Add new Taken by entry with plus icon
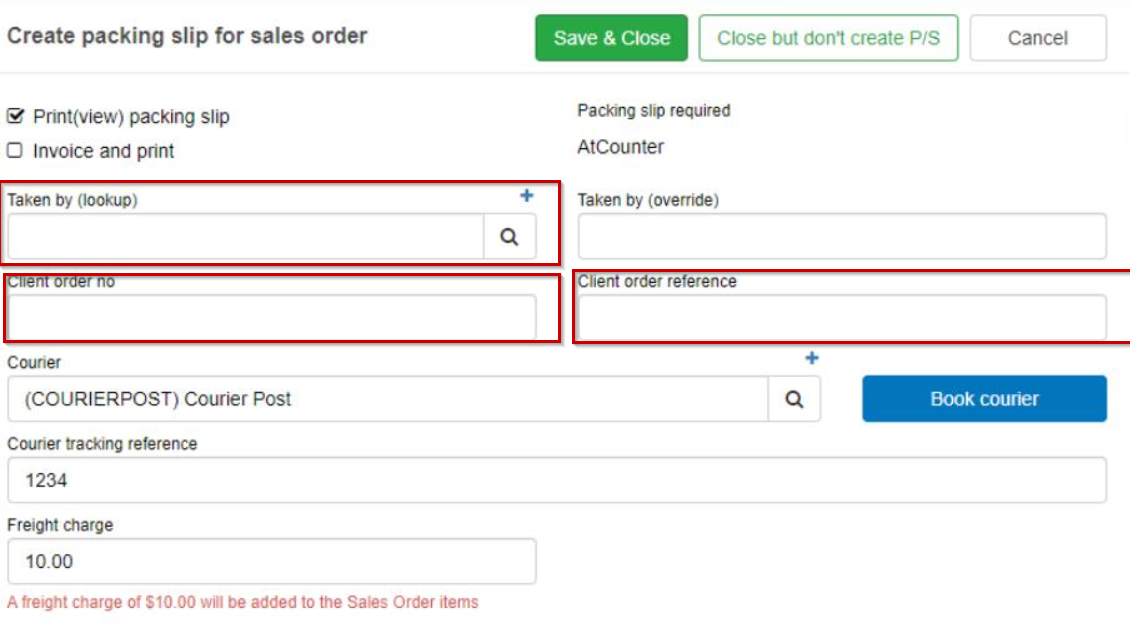Image resolution: width=1130 pixels, height=643 pixels. [527, 195]
